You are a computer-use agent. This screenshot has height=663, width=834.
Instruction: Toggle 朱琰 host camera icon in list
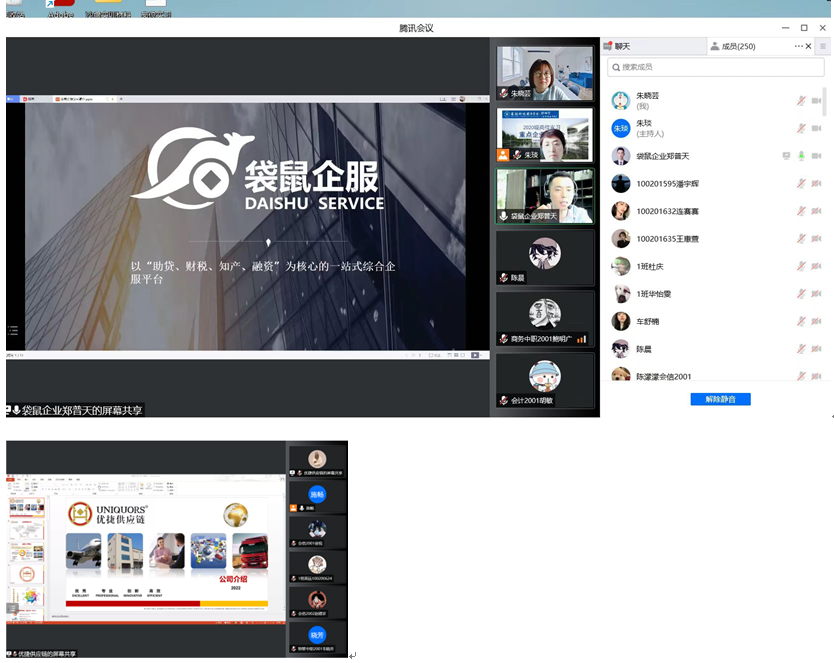(816, 129)
